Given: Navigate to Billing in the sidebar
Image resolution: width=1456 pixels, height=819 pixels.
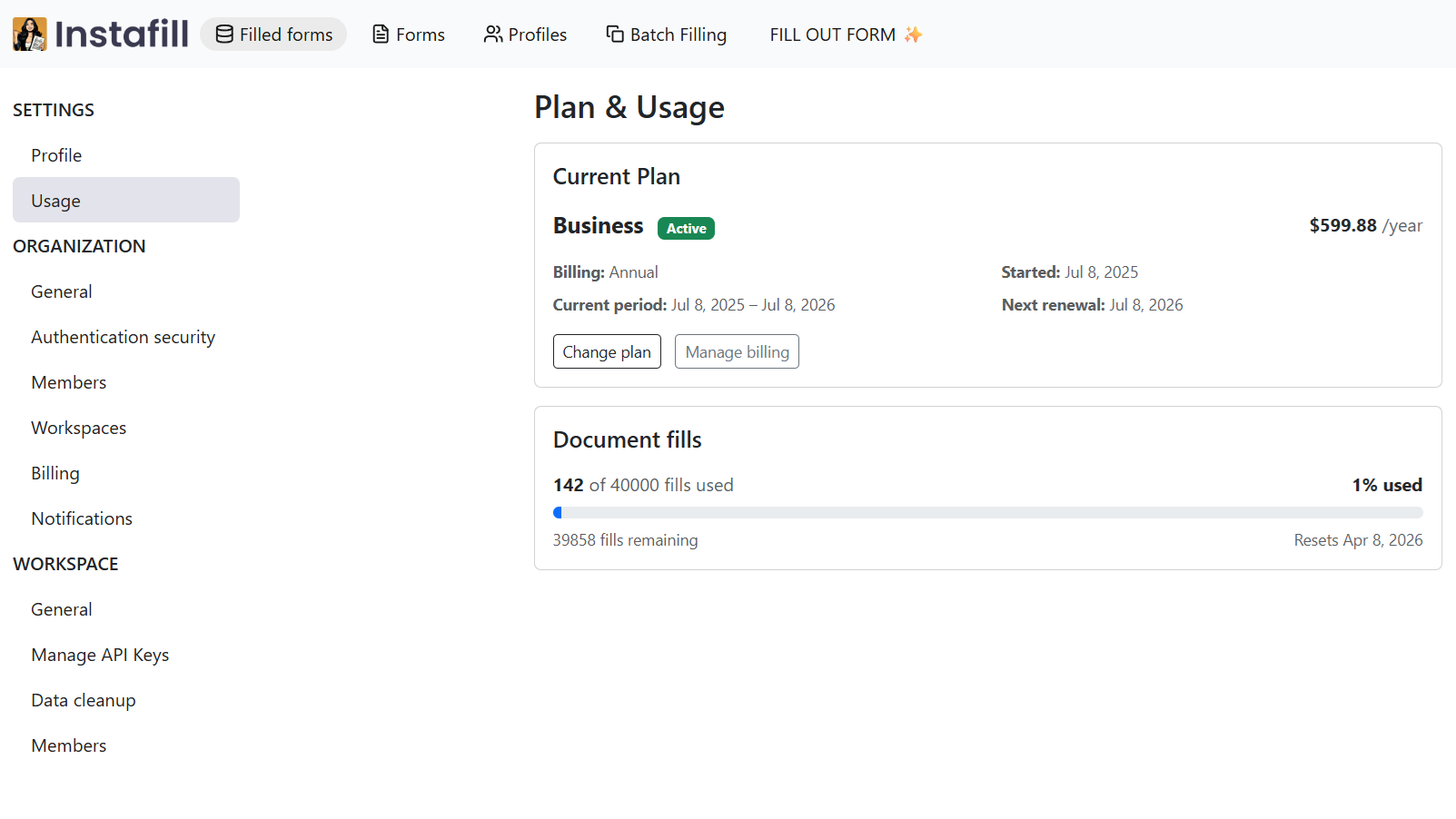Looking at the screenshot, I should tap(55, 473).
